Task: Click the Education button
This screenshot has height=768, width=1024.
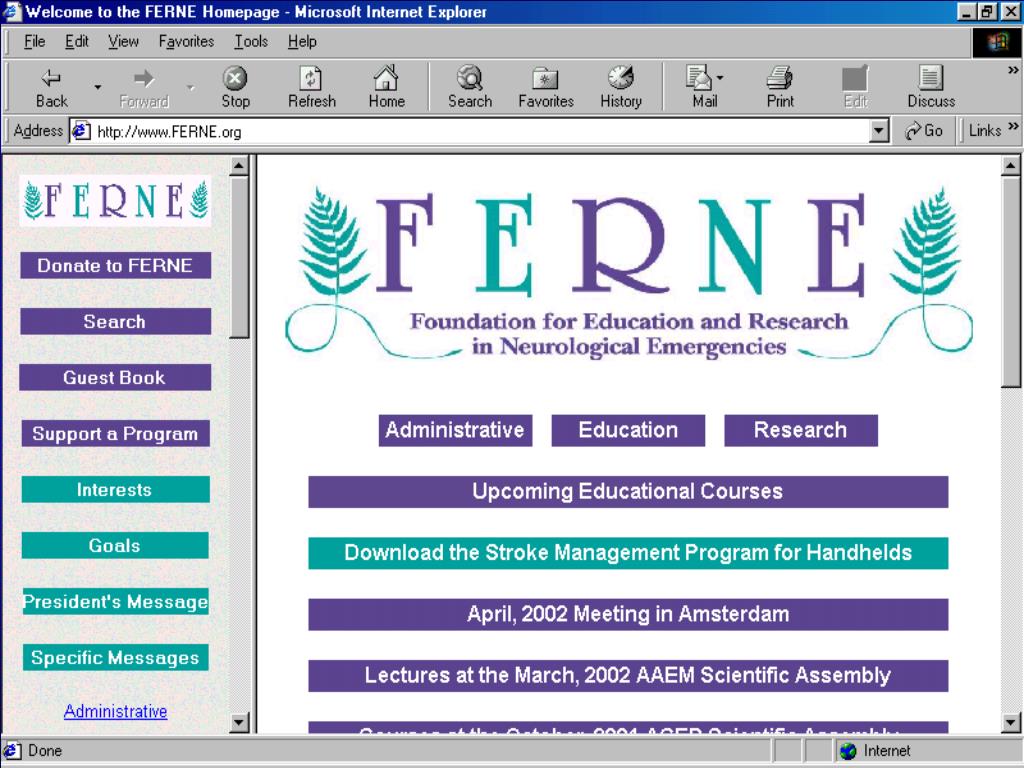Action: (628, 430)
